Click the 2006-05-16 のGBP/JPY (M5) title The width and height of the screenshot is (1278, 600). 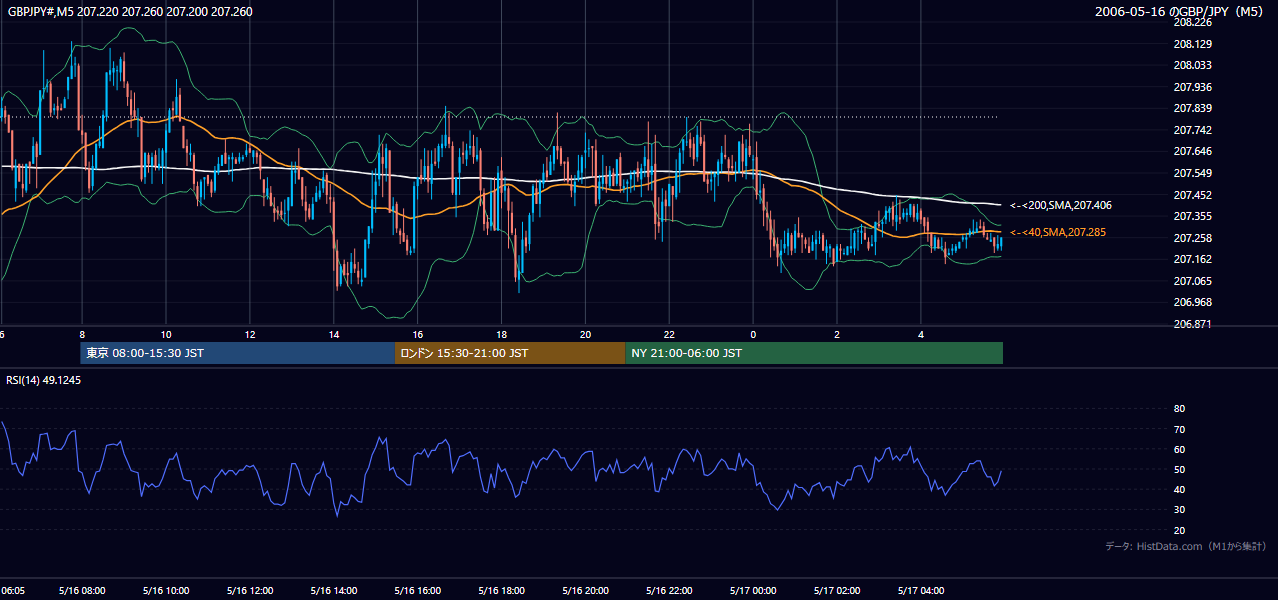coord(1181,12)
